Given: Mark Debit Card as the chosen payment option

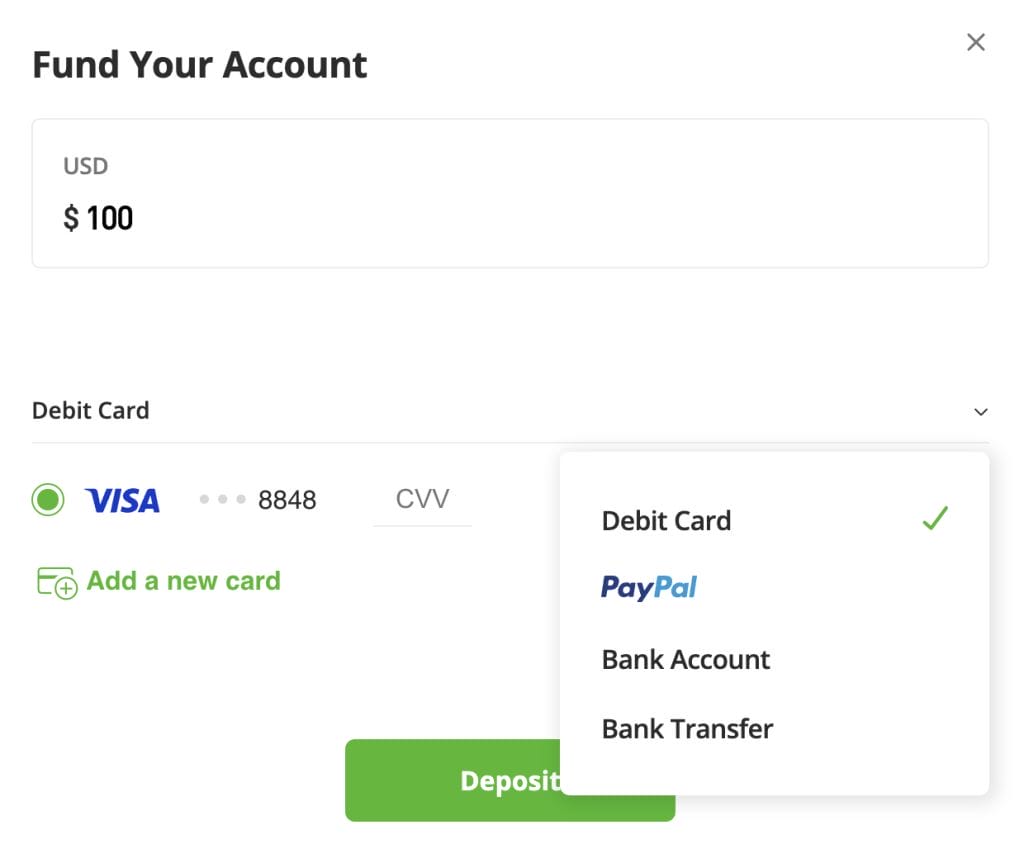Looking at the screenshot, I should (x=666, y=520).
